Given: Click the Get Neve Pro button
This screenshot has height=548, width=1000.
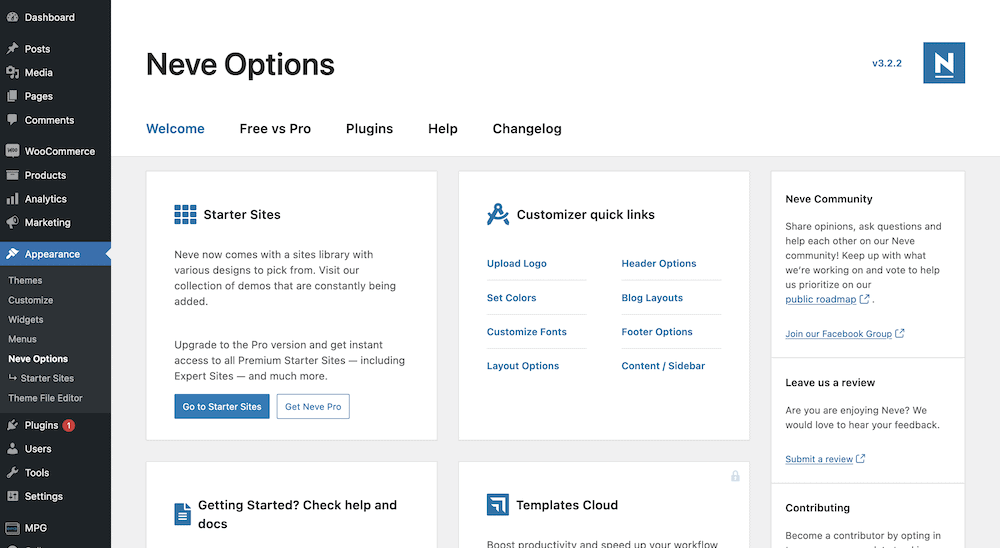Looking at the screenshot, I should 313,407.
